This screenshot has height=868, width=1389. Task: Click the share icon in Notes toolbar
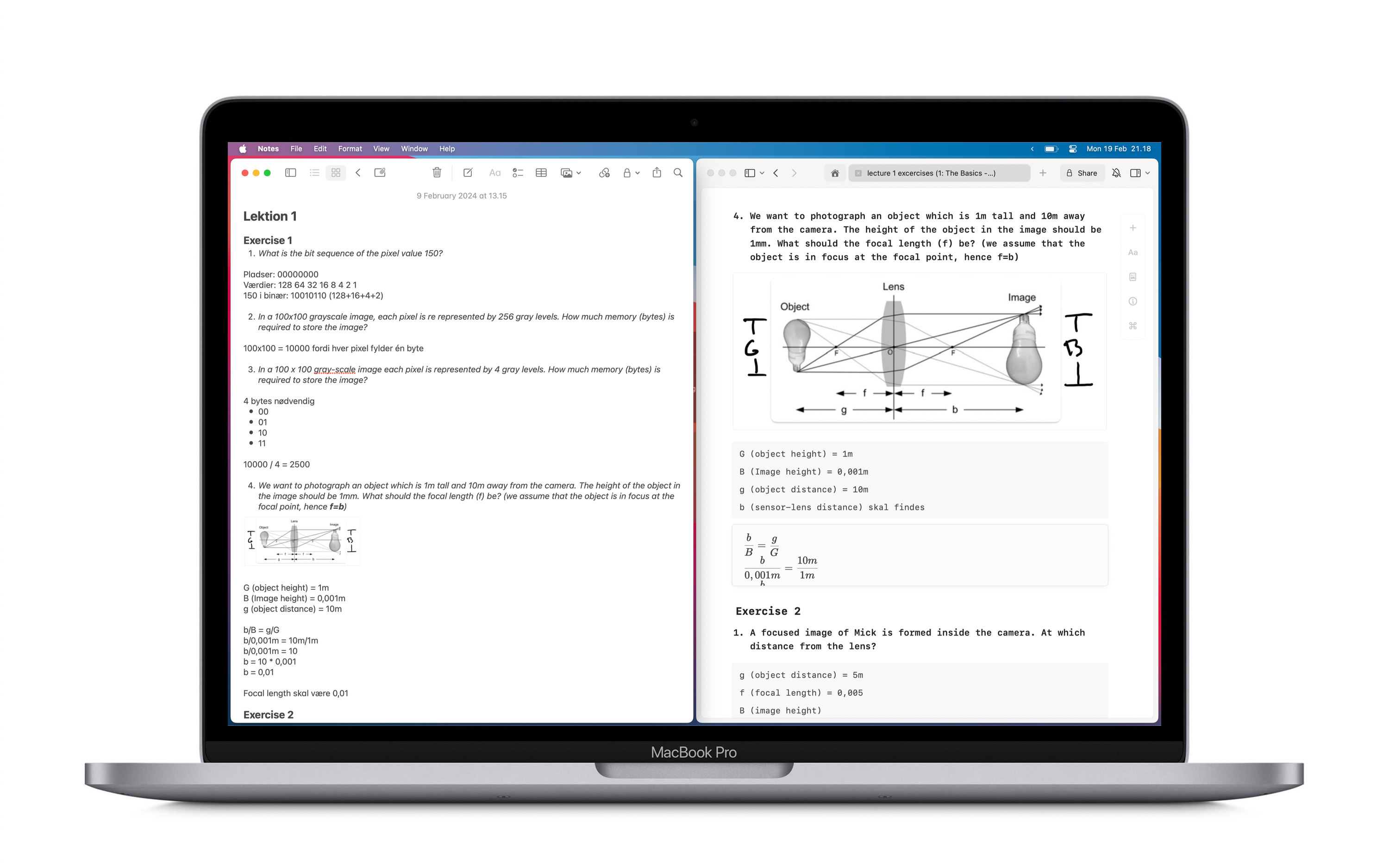tap(656, 174)
